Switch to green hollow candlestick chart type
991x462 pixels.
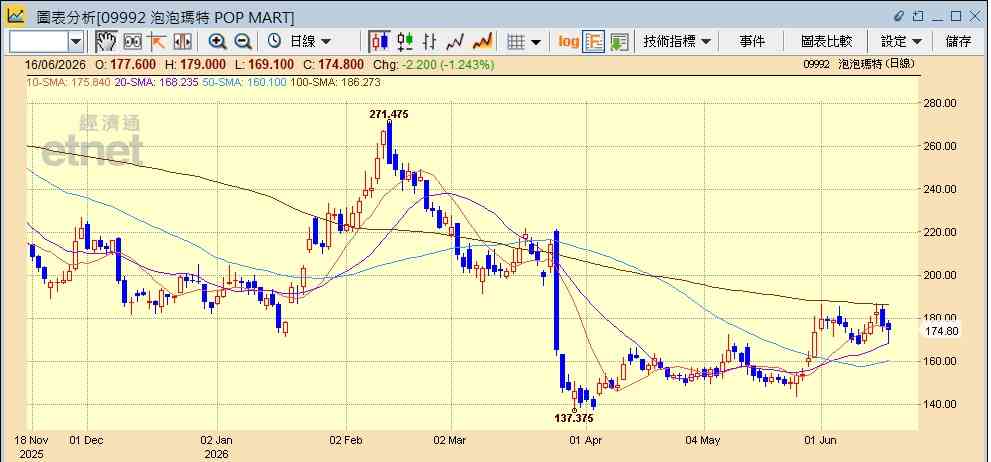coord(405,42)
